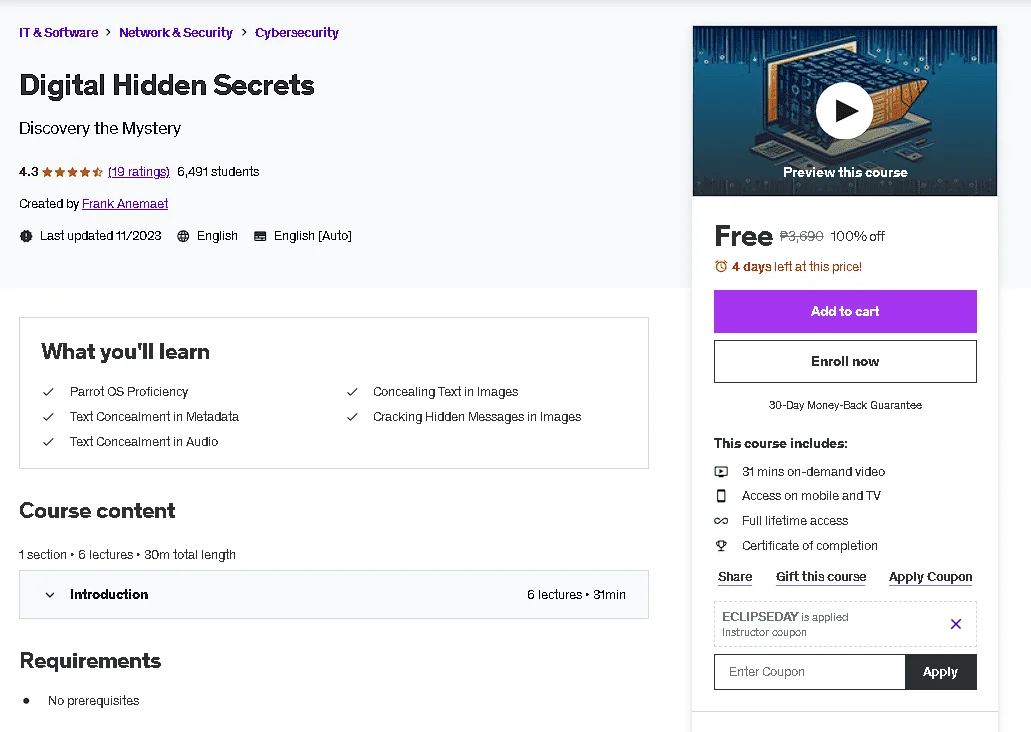Click 'English [Auto]' subtitle text
The height and width of the screenshot is (732, 1031).
(313, 236)
